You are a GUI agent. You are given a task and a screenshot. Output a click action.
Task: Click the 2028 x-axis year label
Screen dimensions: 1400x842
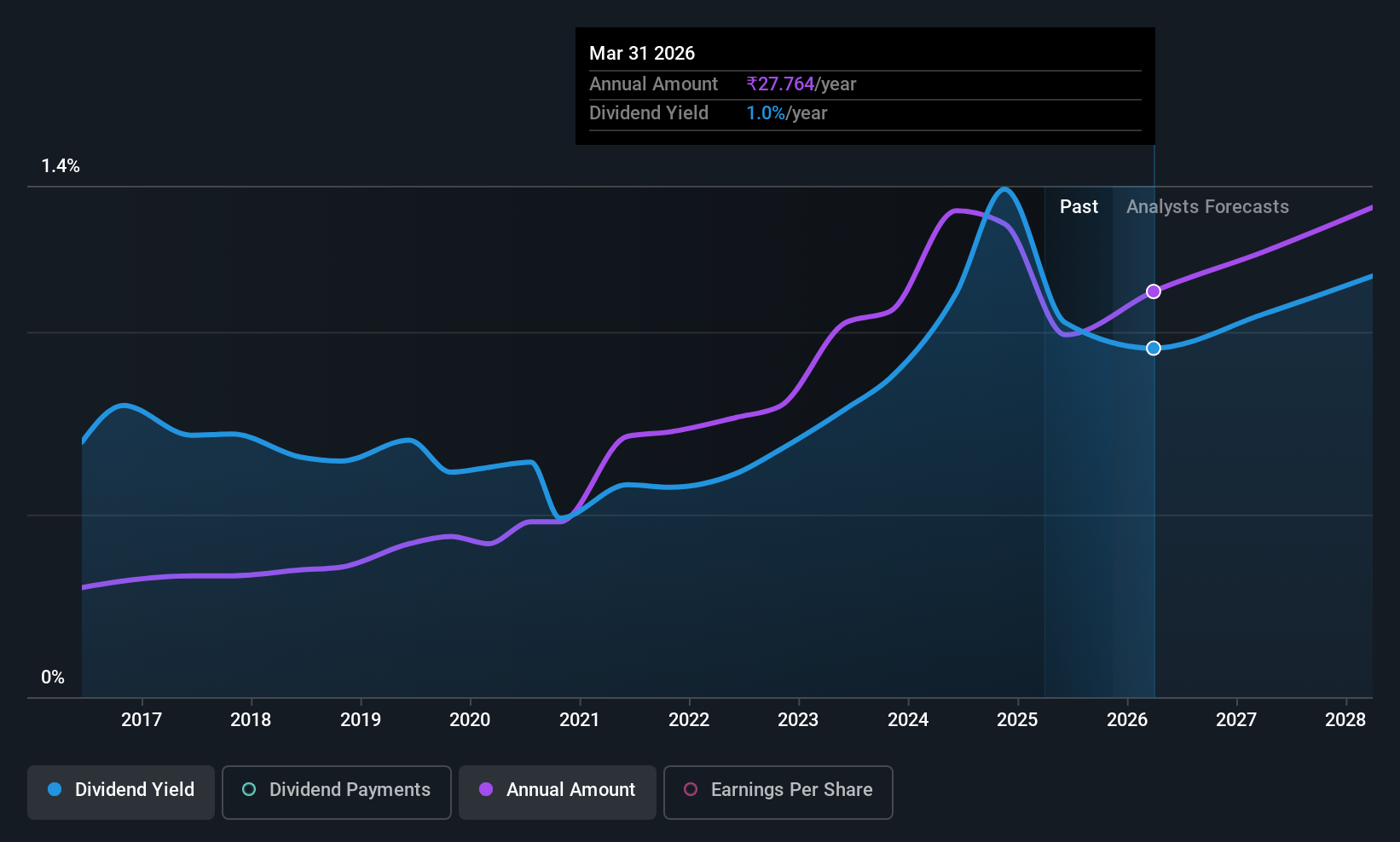(1345, 719)
